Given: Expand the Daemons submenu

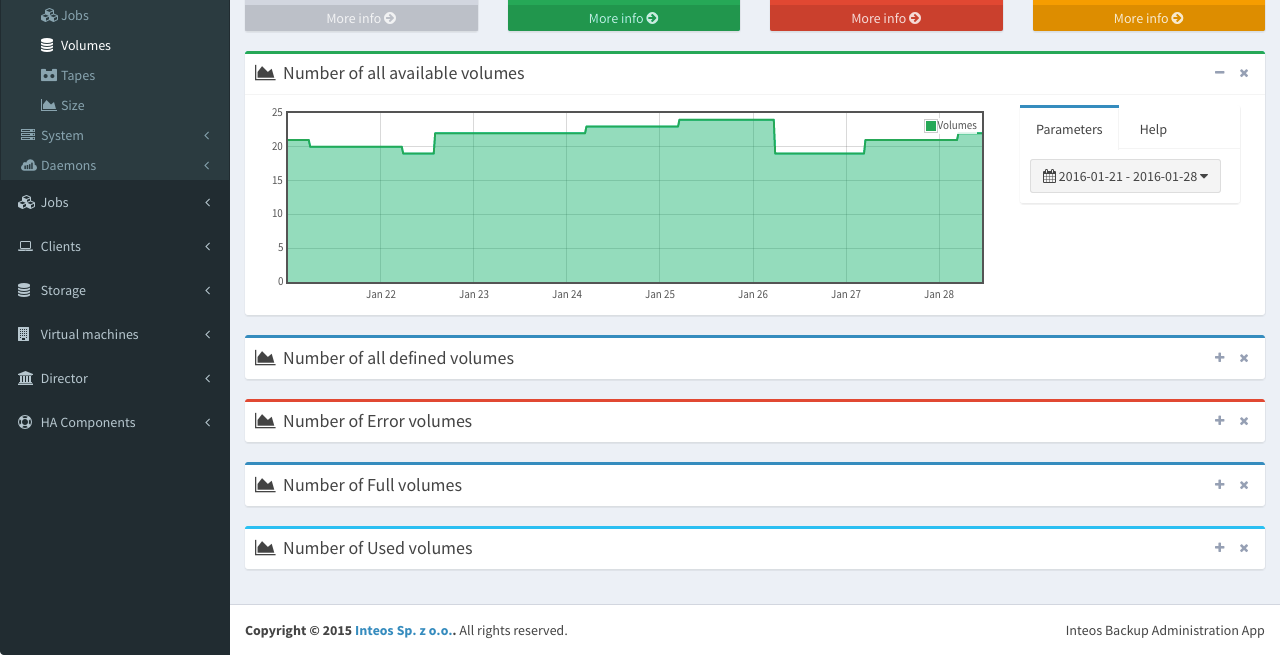Looking at the screenshot, I should [x=115, y=165].
